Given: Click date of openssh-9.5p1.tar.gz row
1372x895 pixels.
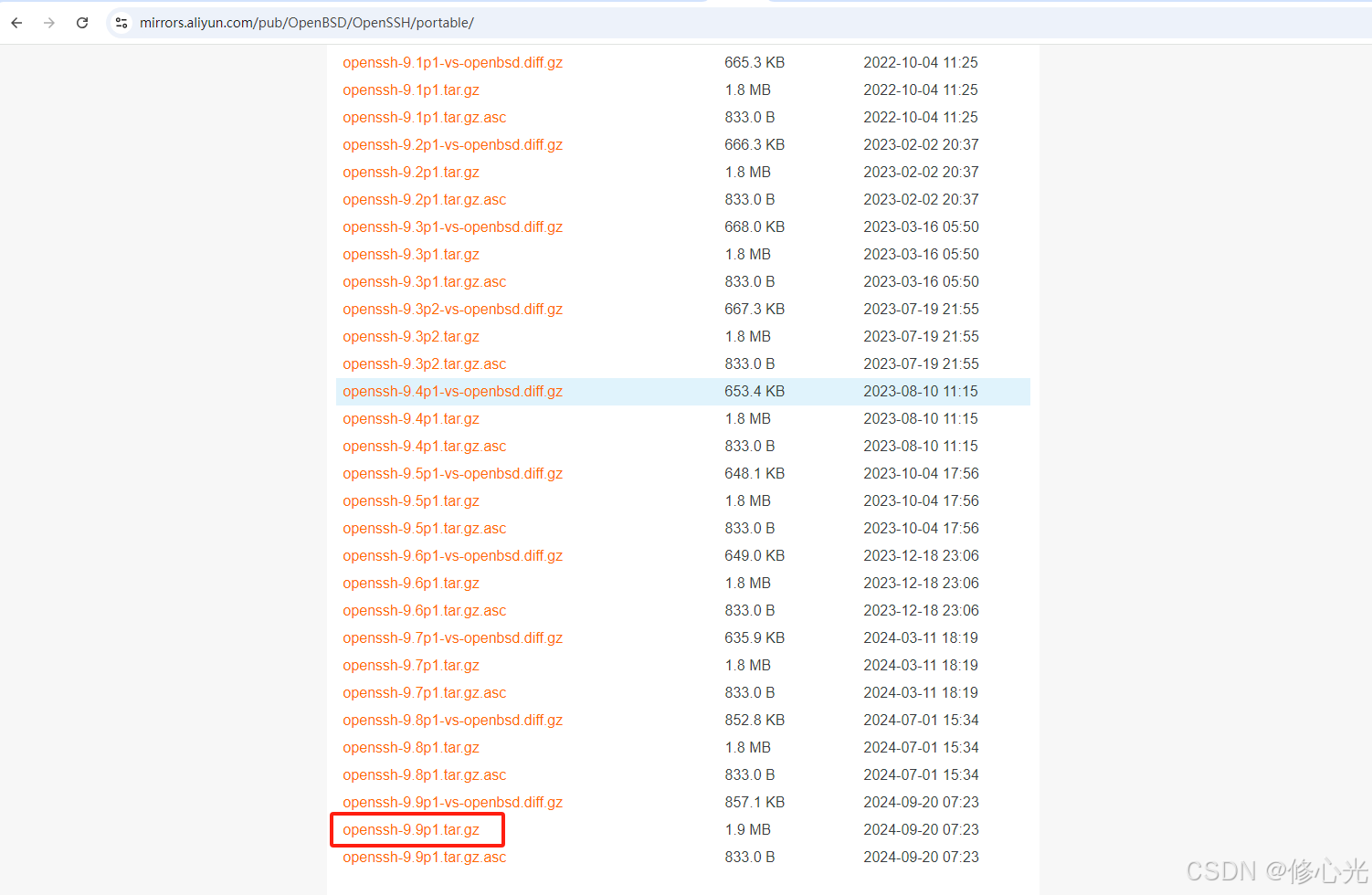Looking at the screenshot, I should pos(921,500).
